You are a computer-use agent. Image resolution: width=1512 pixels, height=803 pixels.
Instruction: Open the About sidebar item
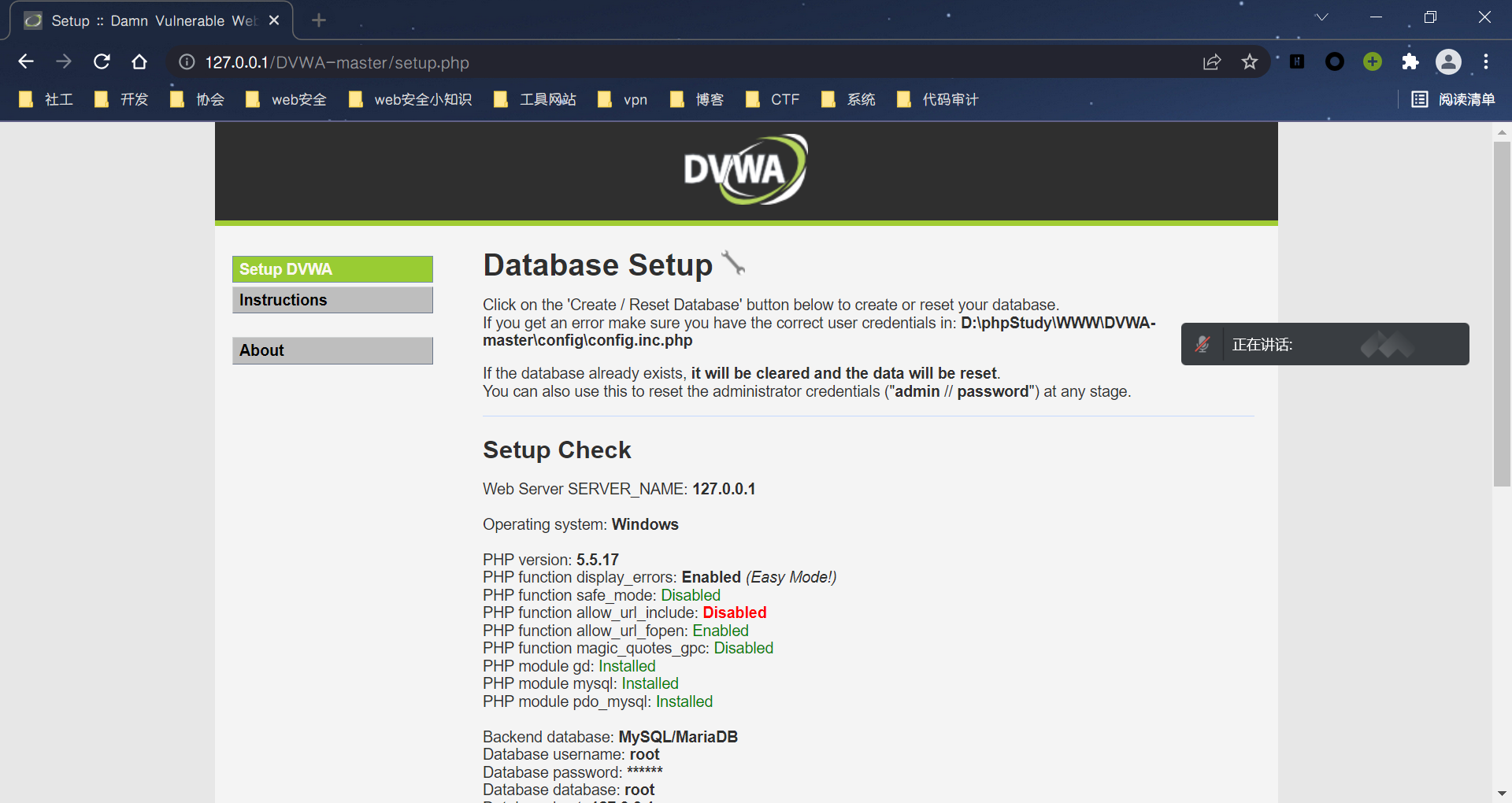(332, 350)
